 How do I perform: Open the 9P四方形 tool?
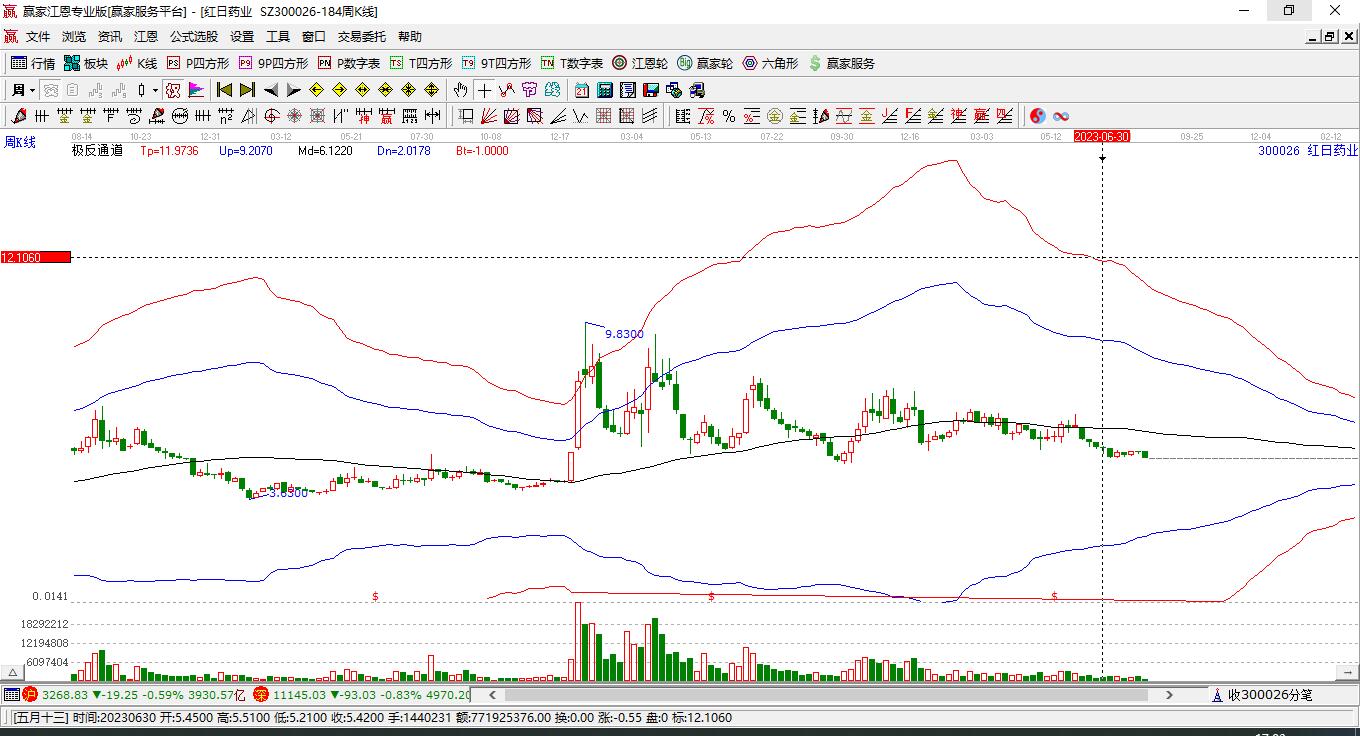click(273, 63)
